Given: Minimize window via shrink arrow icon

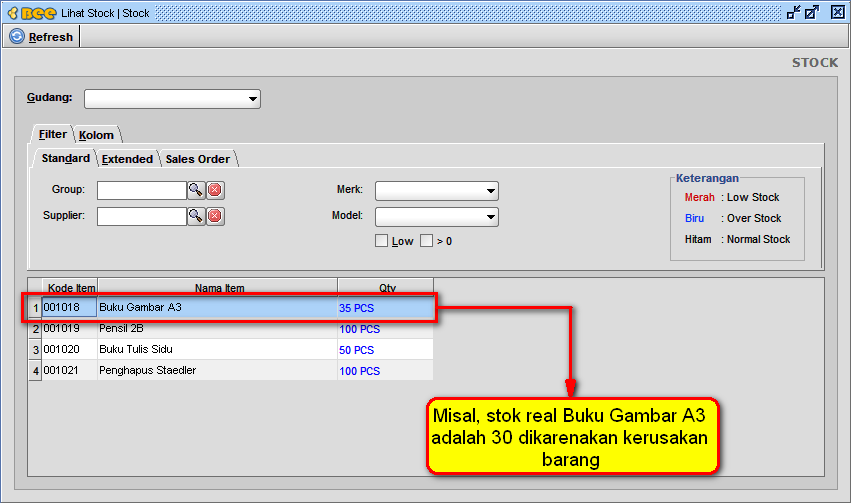Looking at the screenshot, I should [x=793, y=12].
